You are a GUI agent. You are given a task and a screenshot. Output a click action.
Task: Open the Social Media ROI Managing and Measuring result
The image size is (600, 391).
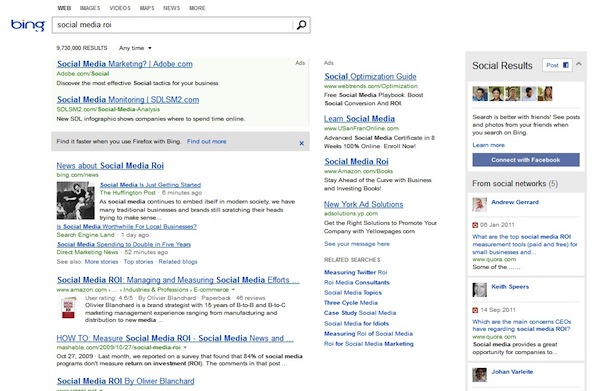178,280
